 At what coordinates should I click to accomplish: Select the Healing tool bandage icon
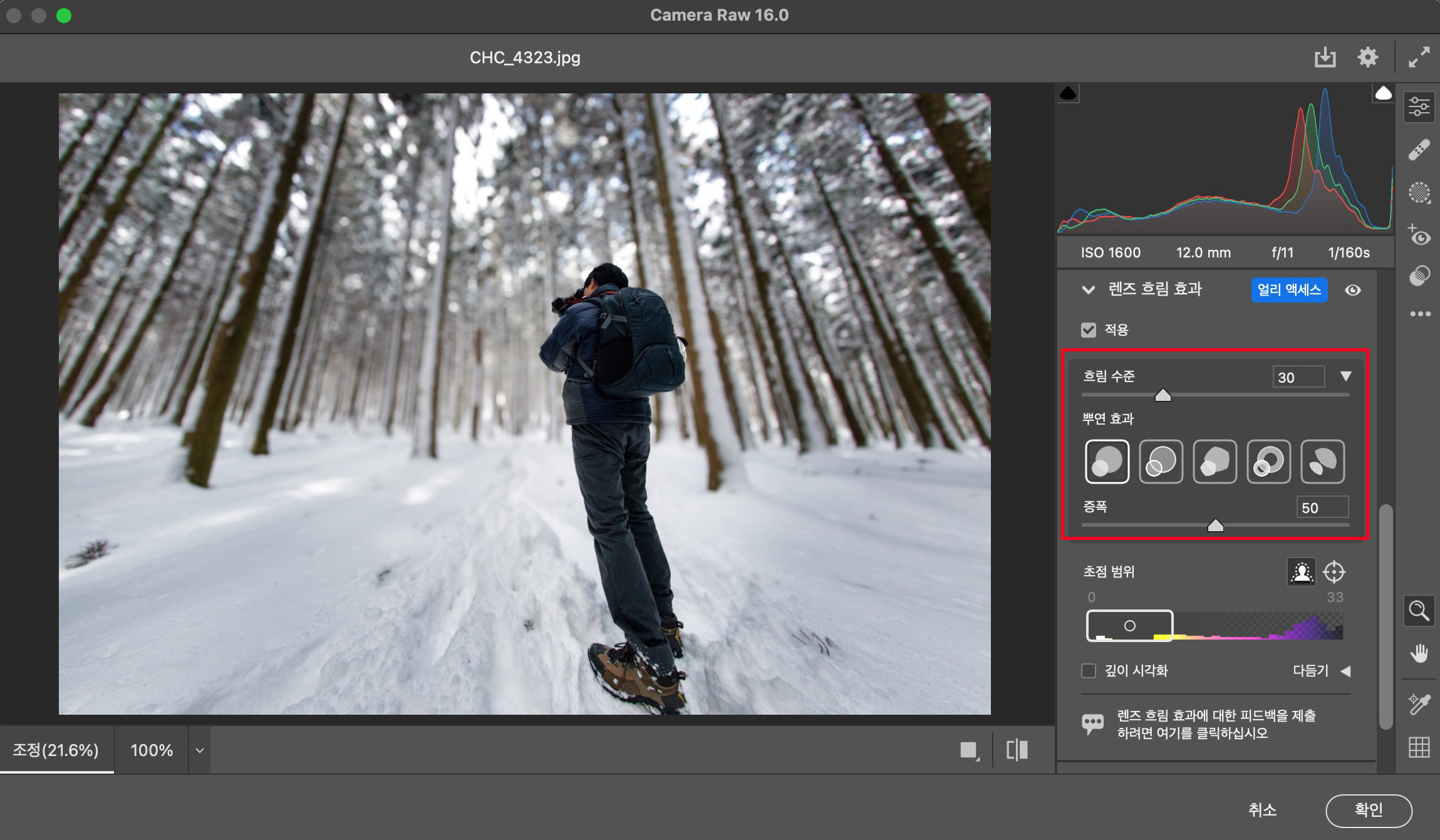coord(1419,150)
